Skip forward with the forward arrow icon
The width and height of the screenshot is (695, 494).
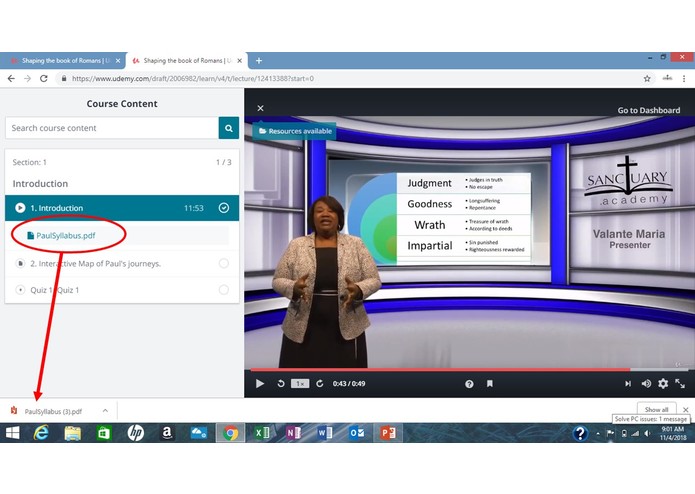pyautogui.click(x=320, y=384)
